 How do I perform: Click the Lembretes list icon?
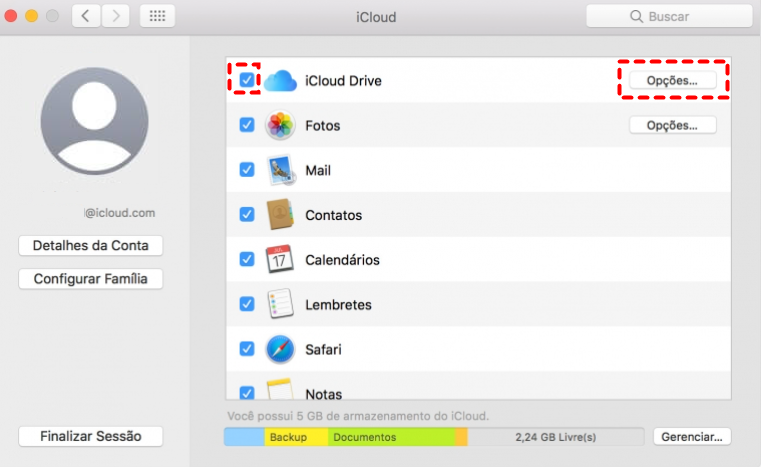tap(280, 304)
